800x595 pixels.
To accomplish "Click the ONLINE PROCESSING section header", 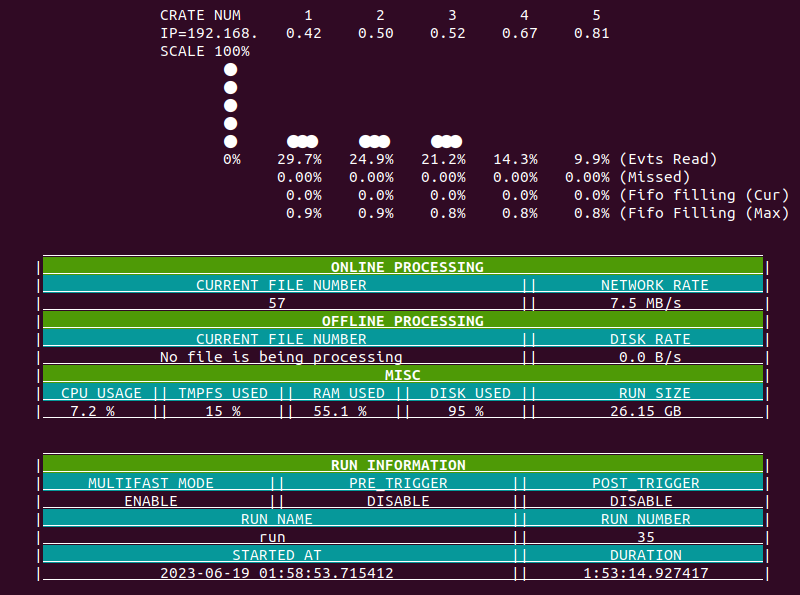I will click(x=406, y=267).
